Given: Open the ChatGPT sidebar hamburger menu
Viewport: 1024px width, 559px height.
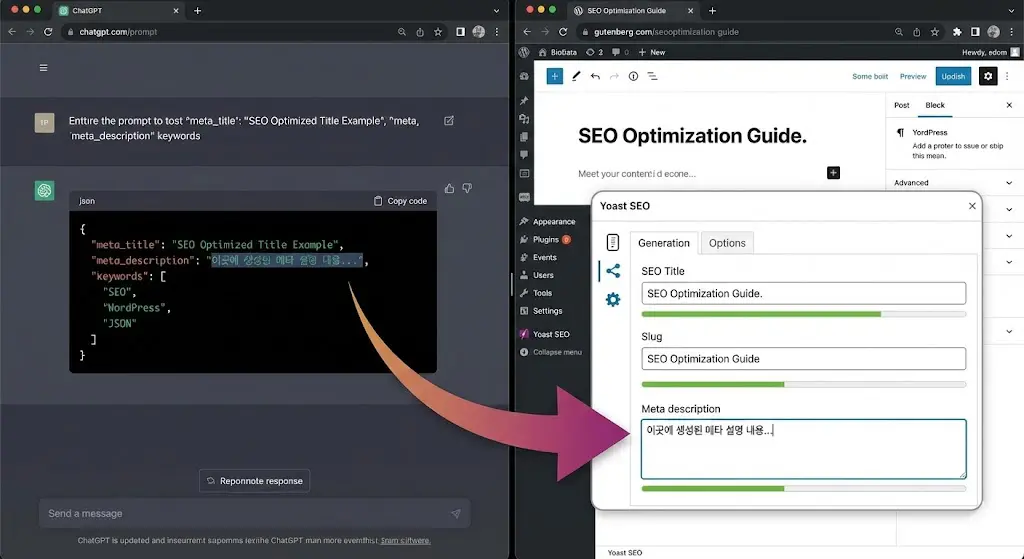Looking at the screenshot, I should point(44,68).
